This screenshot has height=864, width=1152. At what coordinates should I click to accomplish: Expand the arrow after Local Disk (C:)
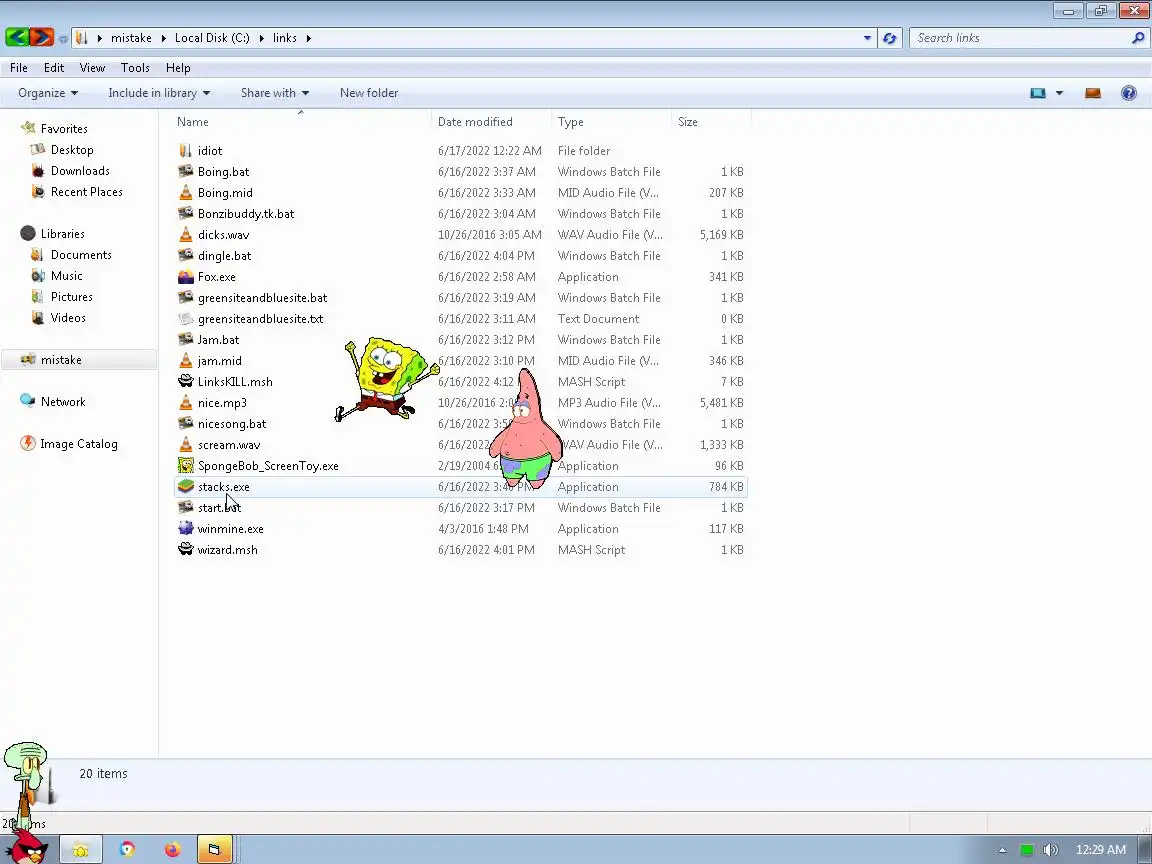point(262,38)
